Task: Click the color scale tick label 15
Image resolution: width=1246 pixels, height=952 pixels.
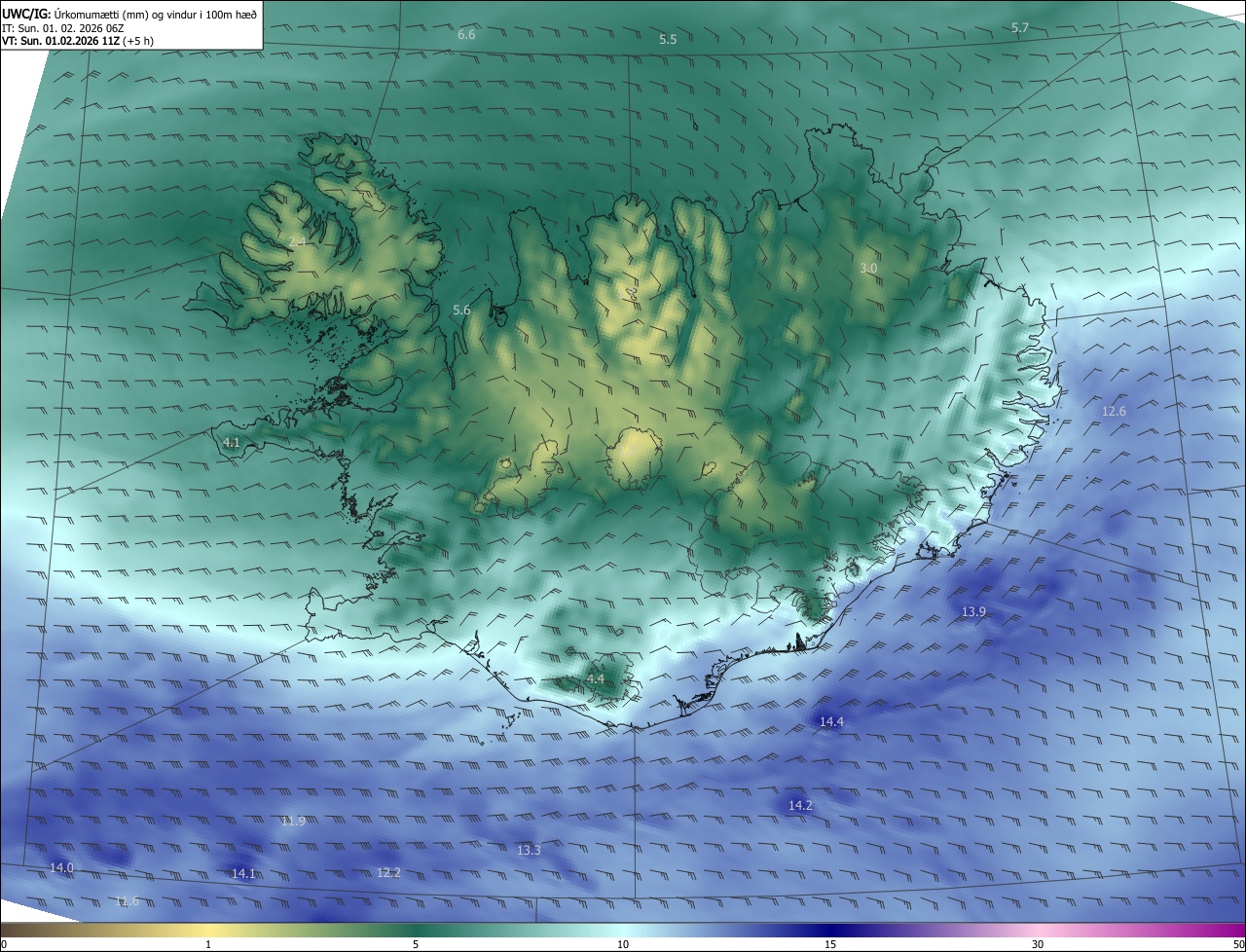Action: (x=830, y=944)
